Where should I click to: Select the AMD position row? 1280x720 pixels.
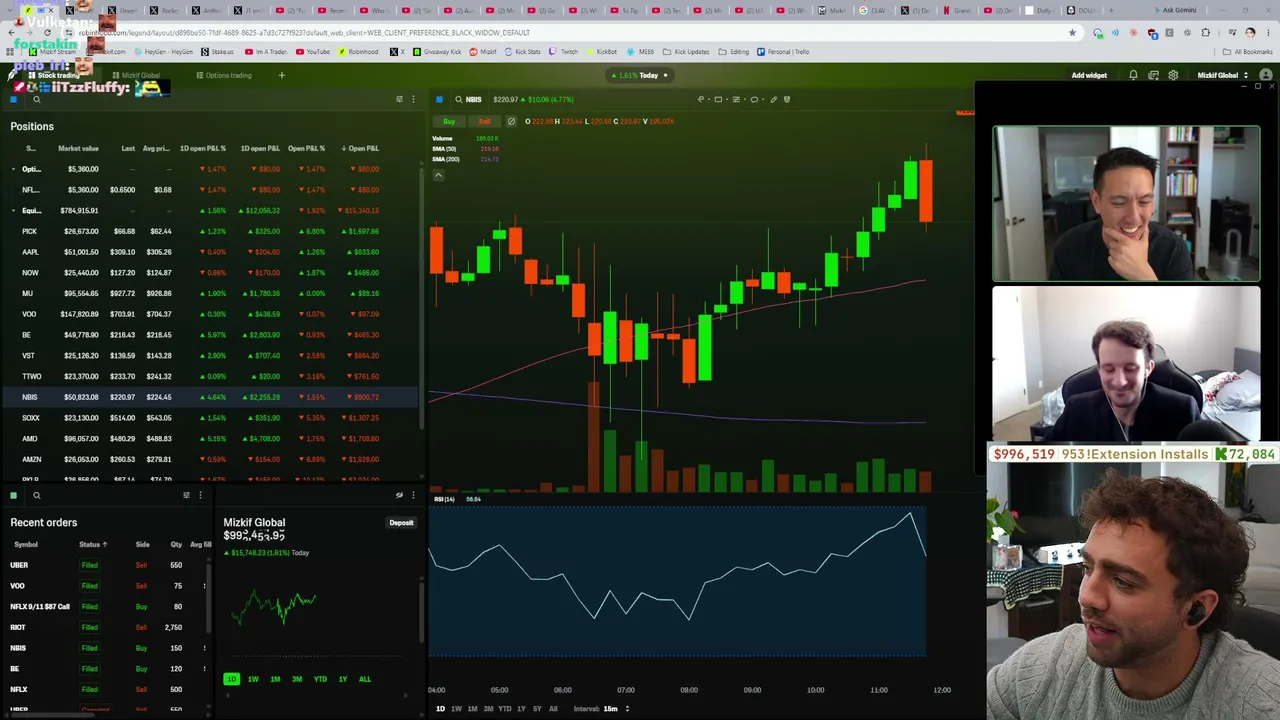coord(209,438)
